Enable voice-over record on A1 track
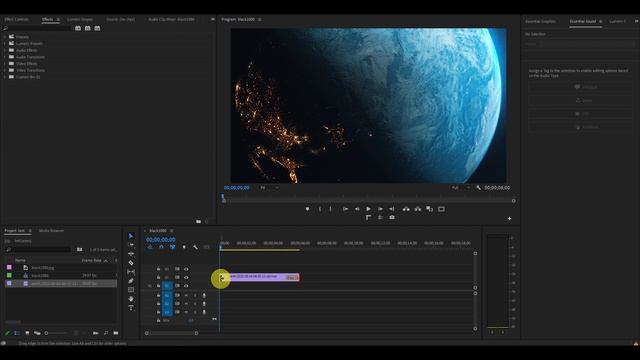This screenshot has height=360, width=640. click(x=204, y=295)
